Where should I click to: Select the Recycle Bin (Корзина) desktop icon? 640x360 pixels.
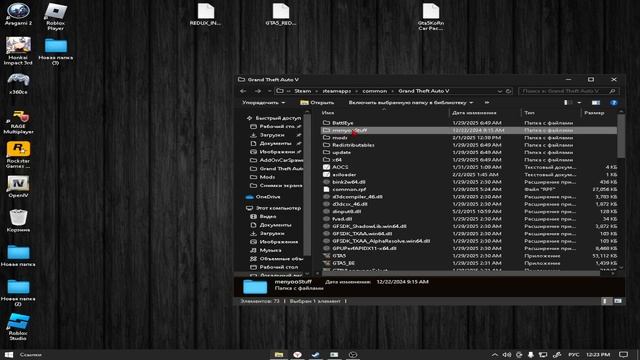tap(18, 221)
